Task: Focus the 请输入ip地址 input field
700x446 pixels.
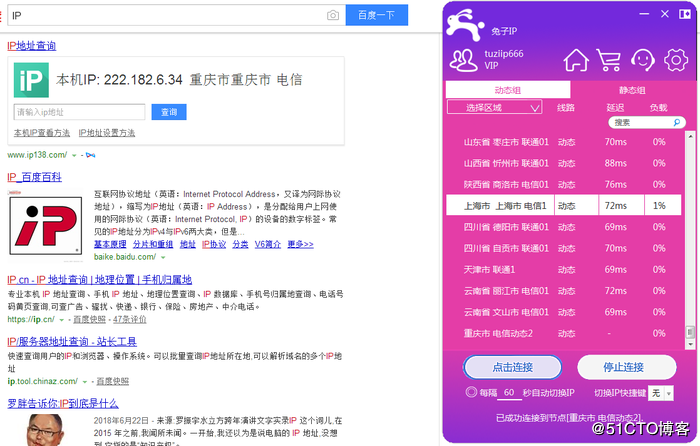Action: [79, 112]
